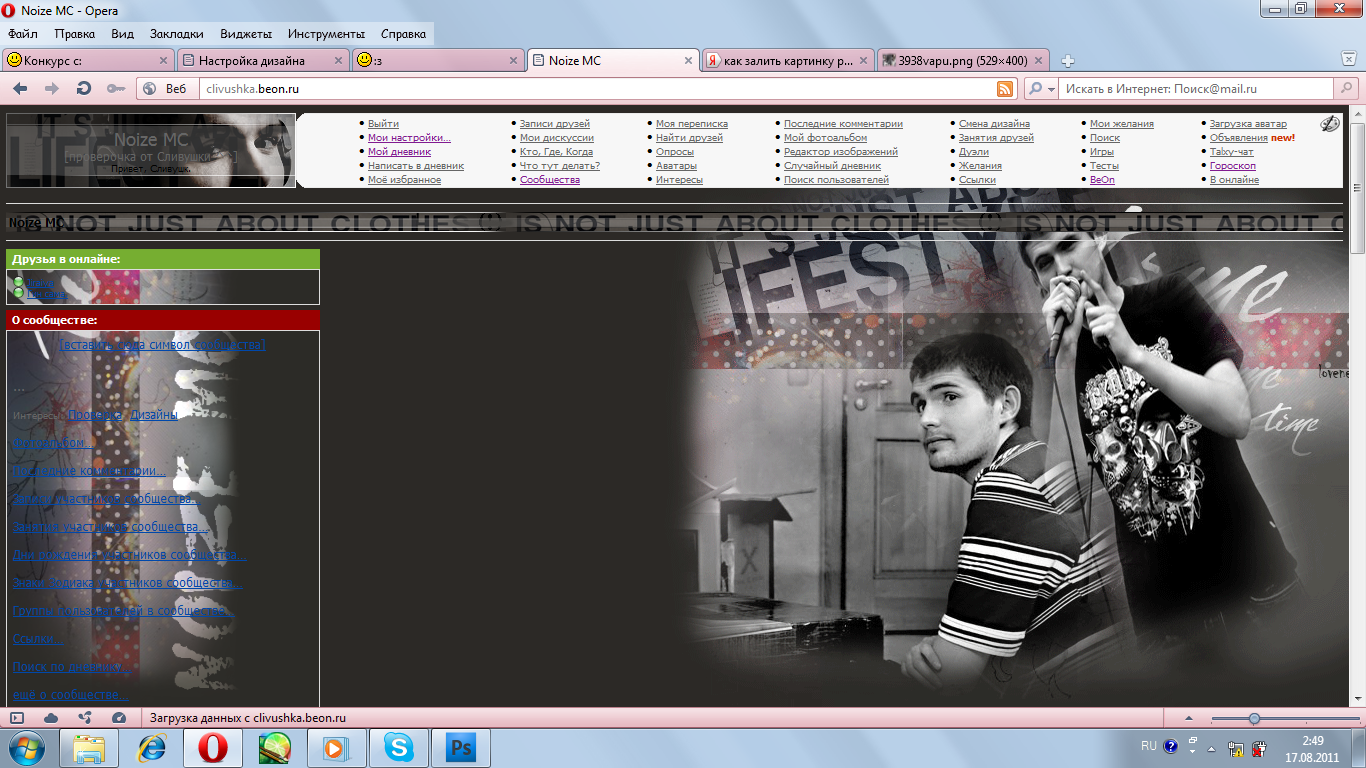This screenshot has height=768, width=1366.
Task: Click the Reload page icon
Action: [x=84, y=89]
